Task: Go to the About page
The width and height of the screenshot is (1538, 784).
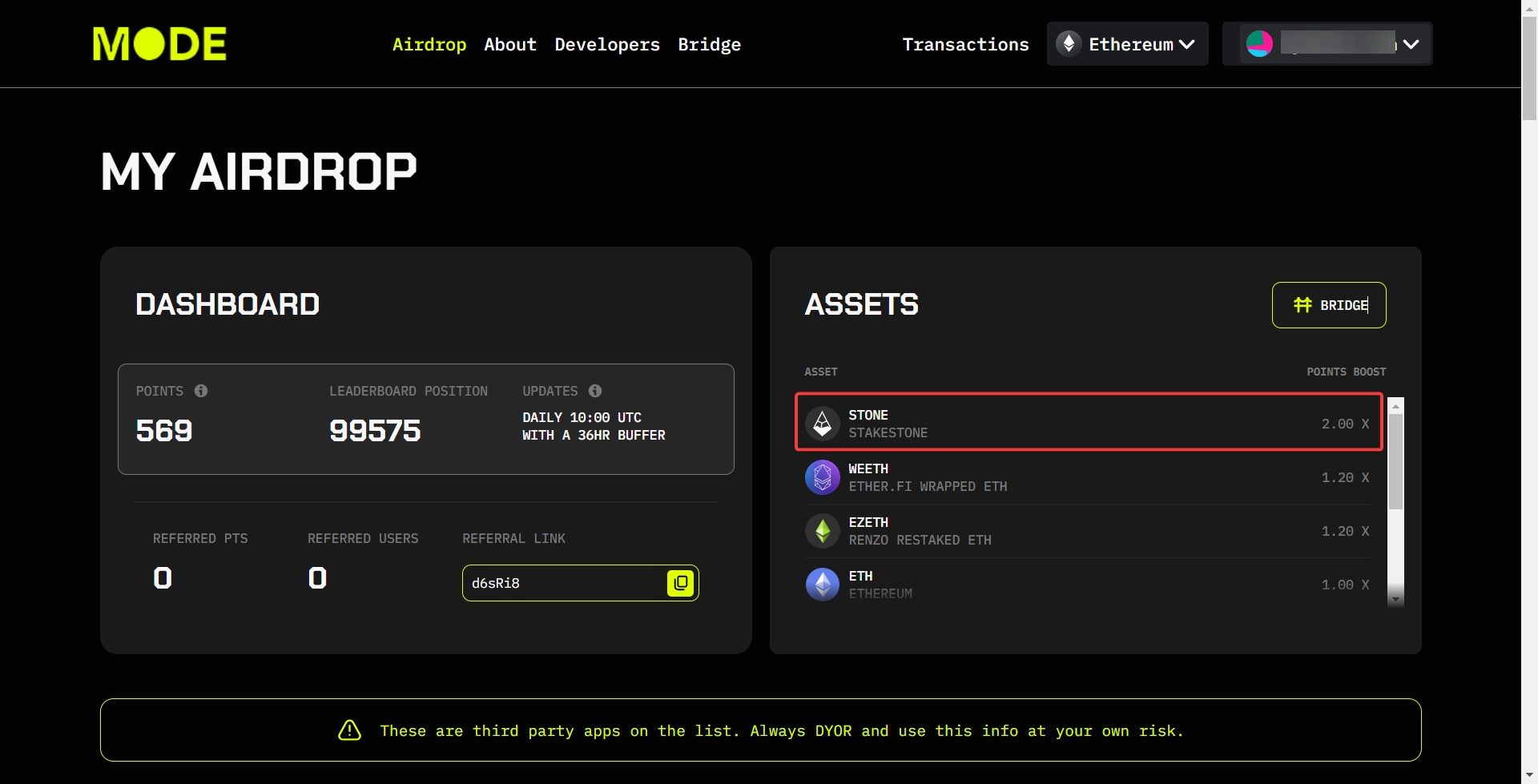Action: (x=510, y=45)
